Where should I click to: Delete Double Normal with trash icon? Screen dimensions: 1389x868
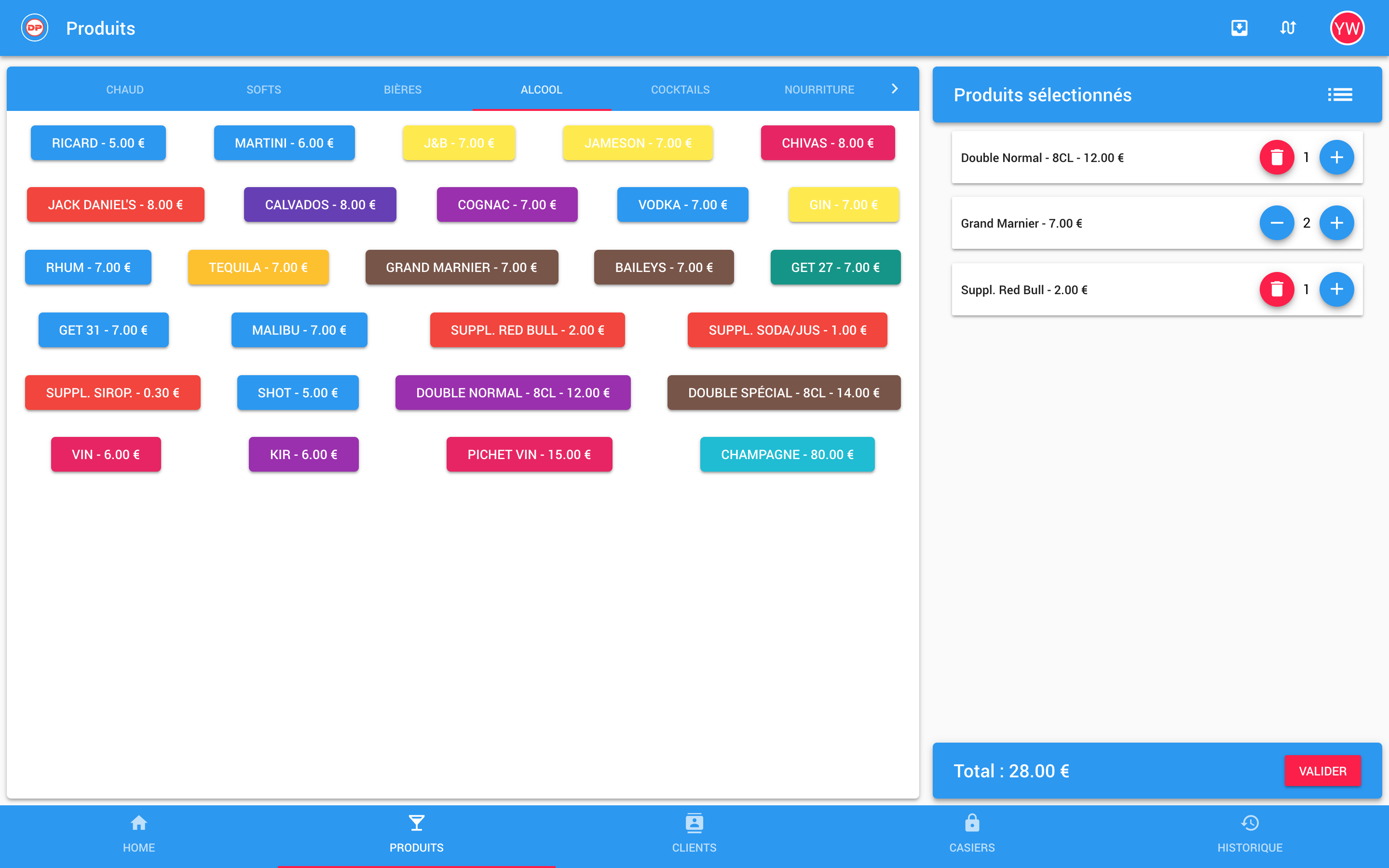(1276, 157)
